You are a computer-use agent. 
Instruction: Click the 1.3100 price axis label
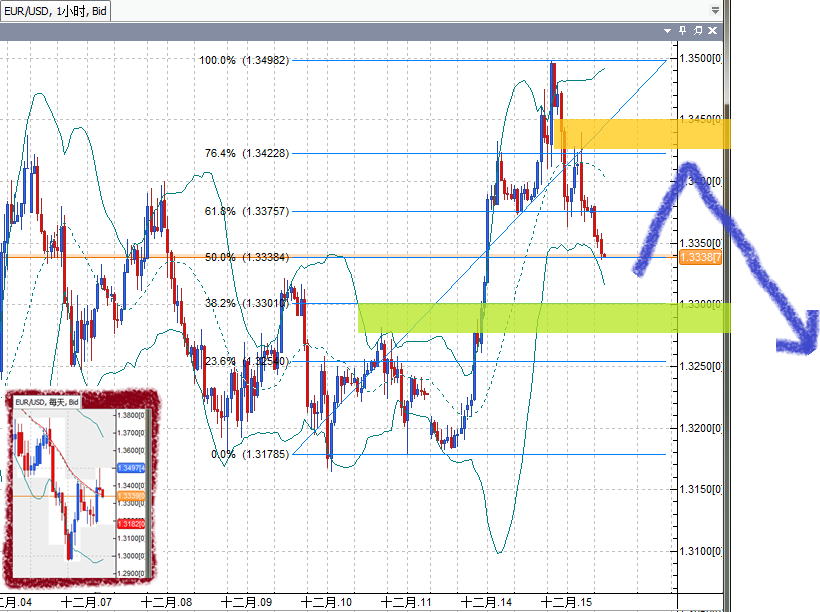700,551
